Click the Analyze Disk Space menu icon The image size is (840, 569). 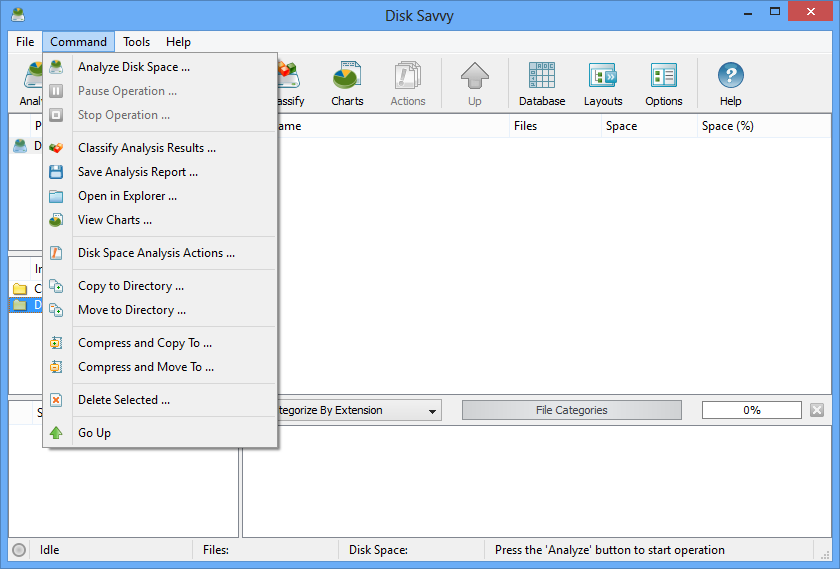[56, 67]
